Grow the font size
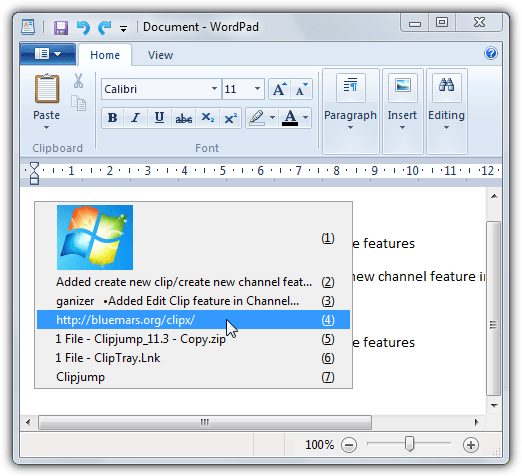 pos(279,89)
